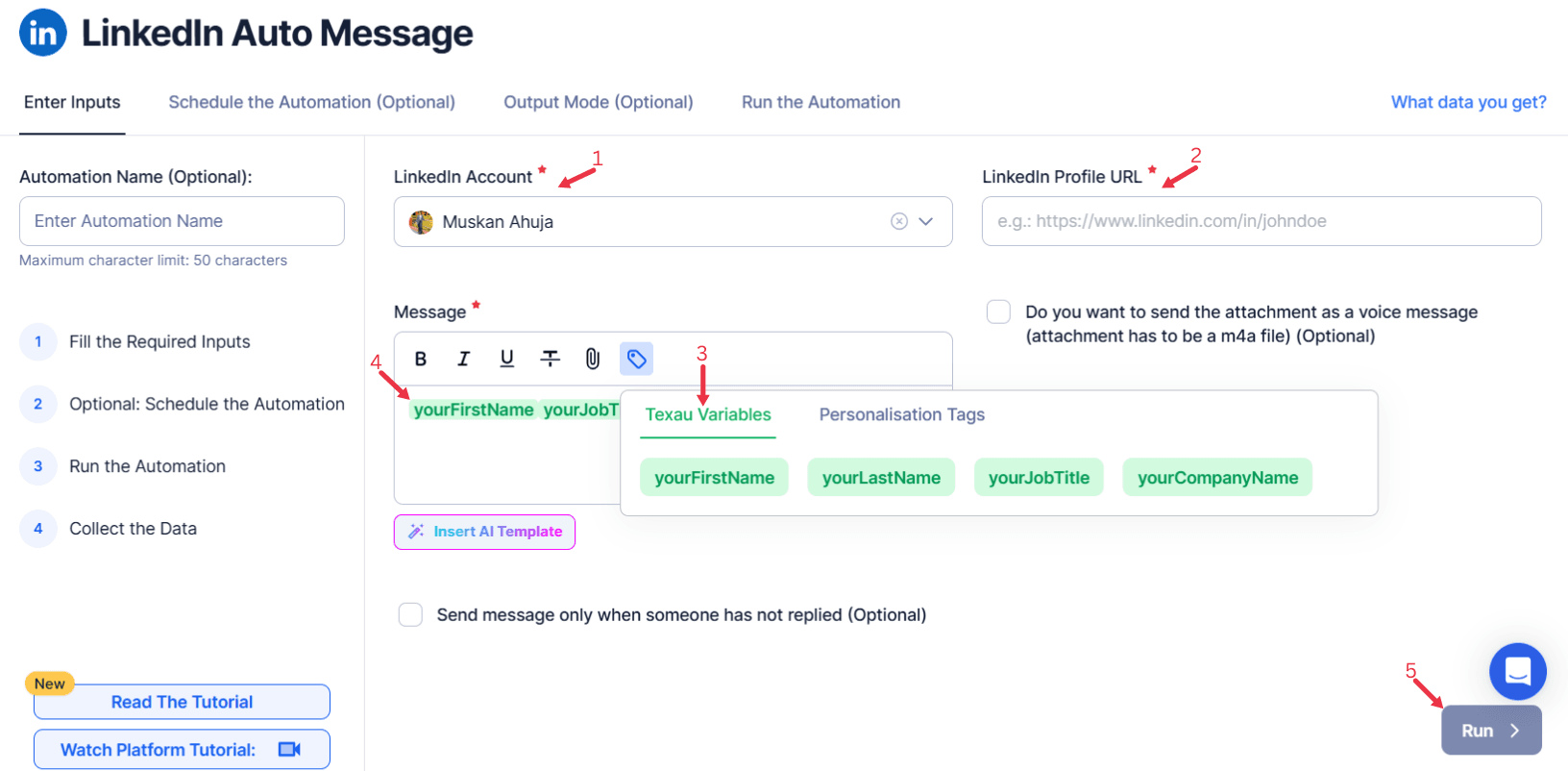Switch to Schedule the Automation tab
This screenshot has width=1568, height=771.
tap(311, 102)
